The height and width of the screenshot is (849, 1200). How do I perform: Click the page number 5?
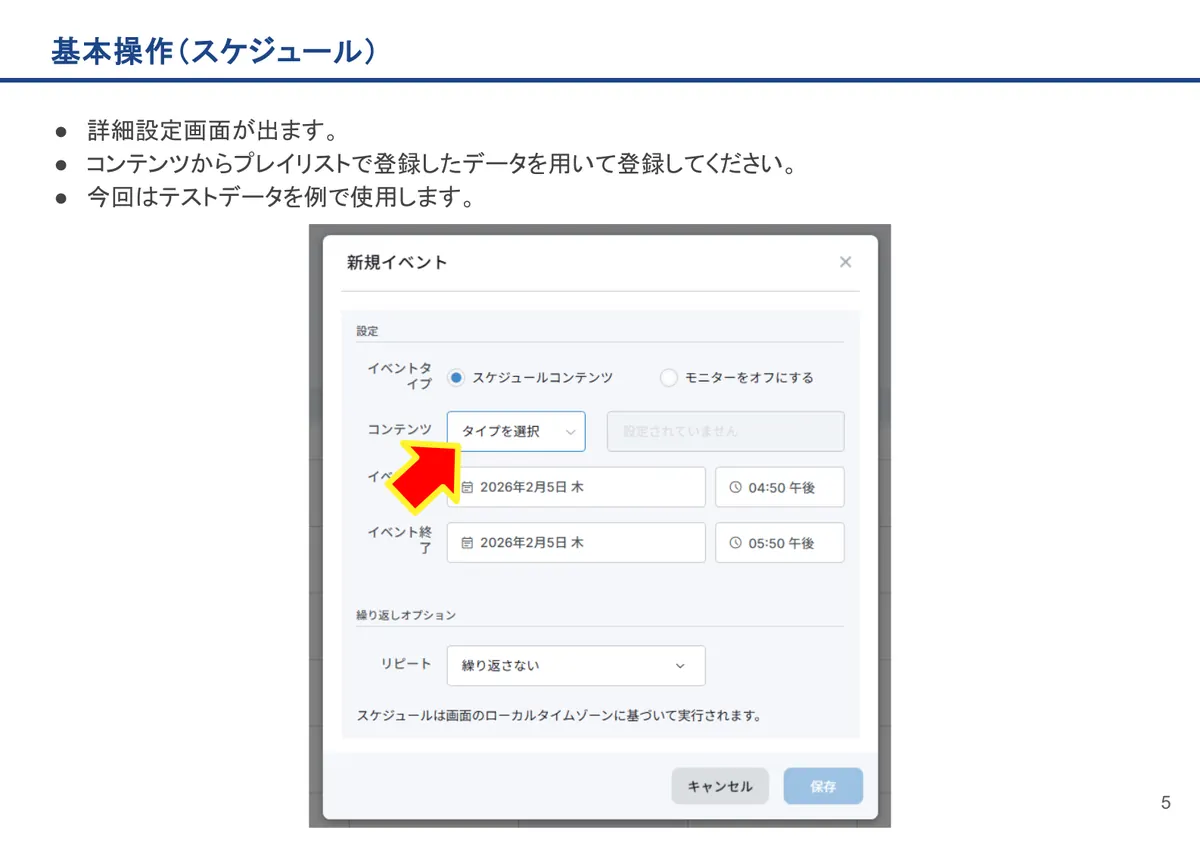pyautogui.click(x=1165, y=803)
